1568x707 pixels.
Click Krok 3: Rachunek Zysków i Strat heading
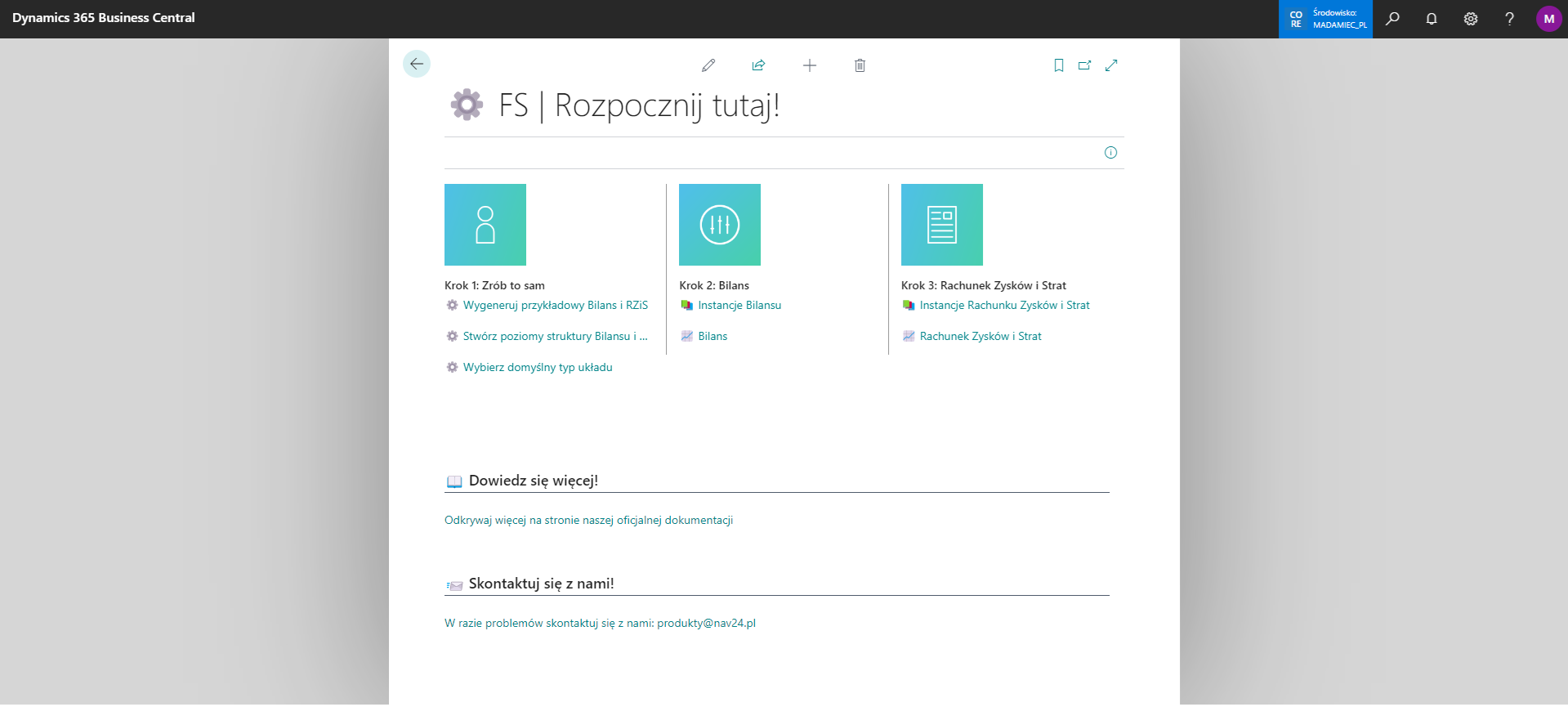[984, 285]
